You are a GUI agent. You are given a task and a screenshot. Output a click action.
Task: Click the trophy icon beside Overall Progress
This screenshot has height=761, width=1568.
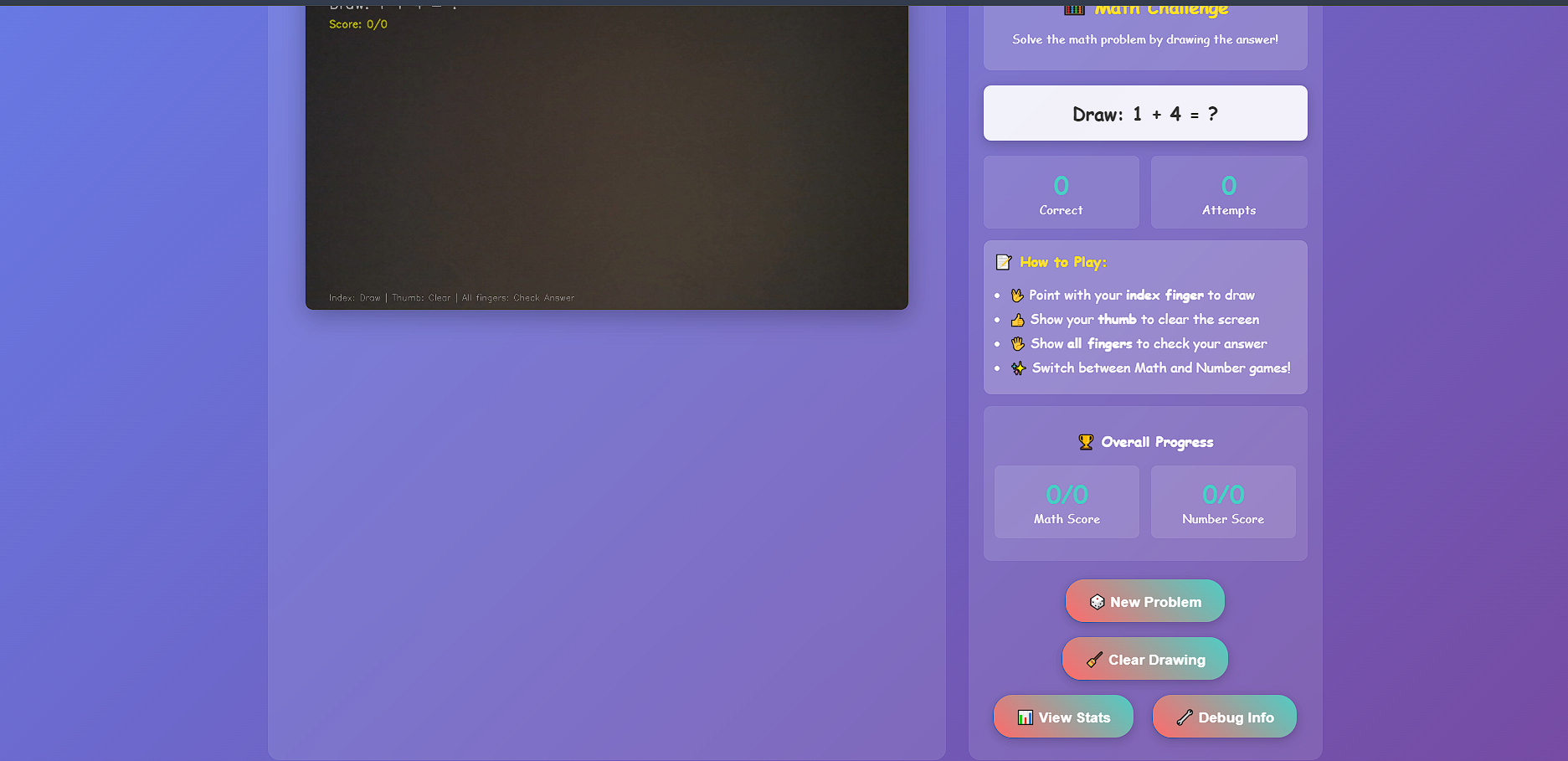click(x=1086, y=442)
